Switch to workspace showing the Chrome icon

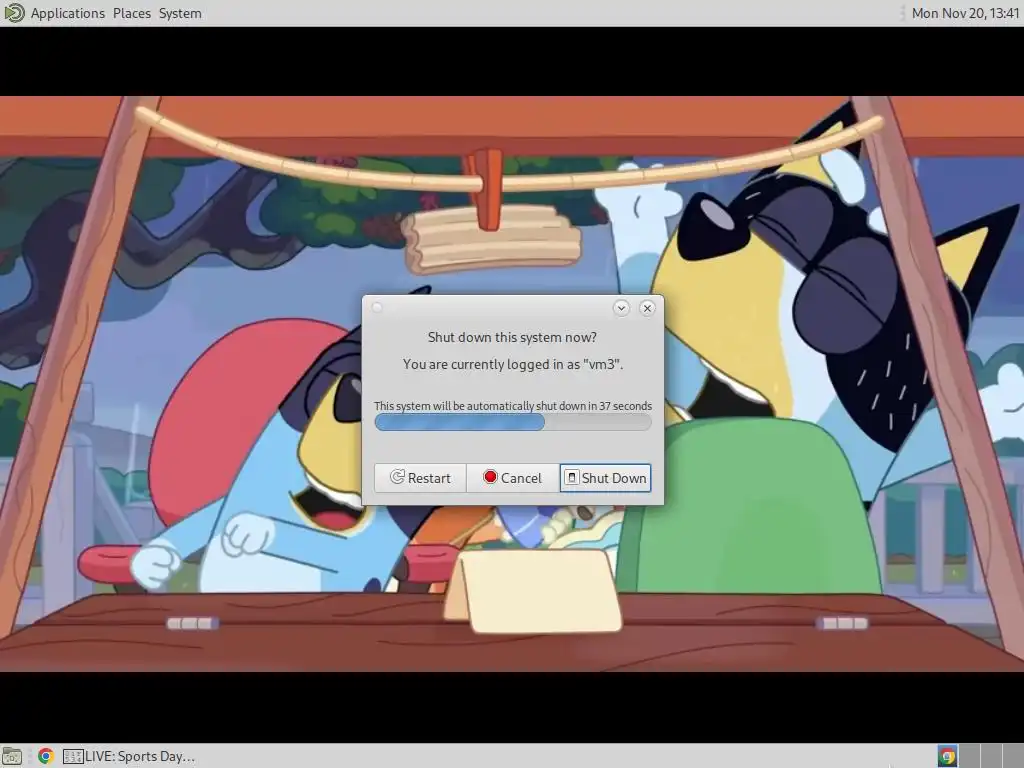pyautogui.click(x=947, y=756)
